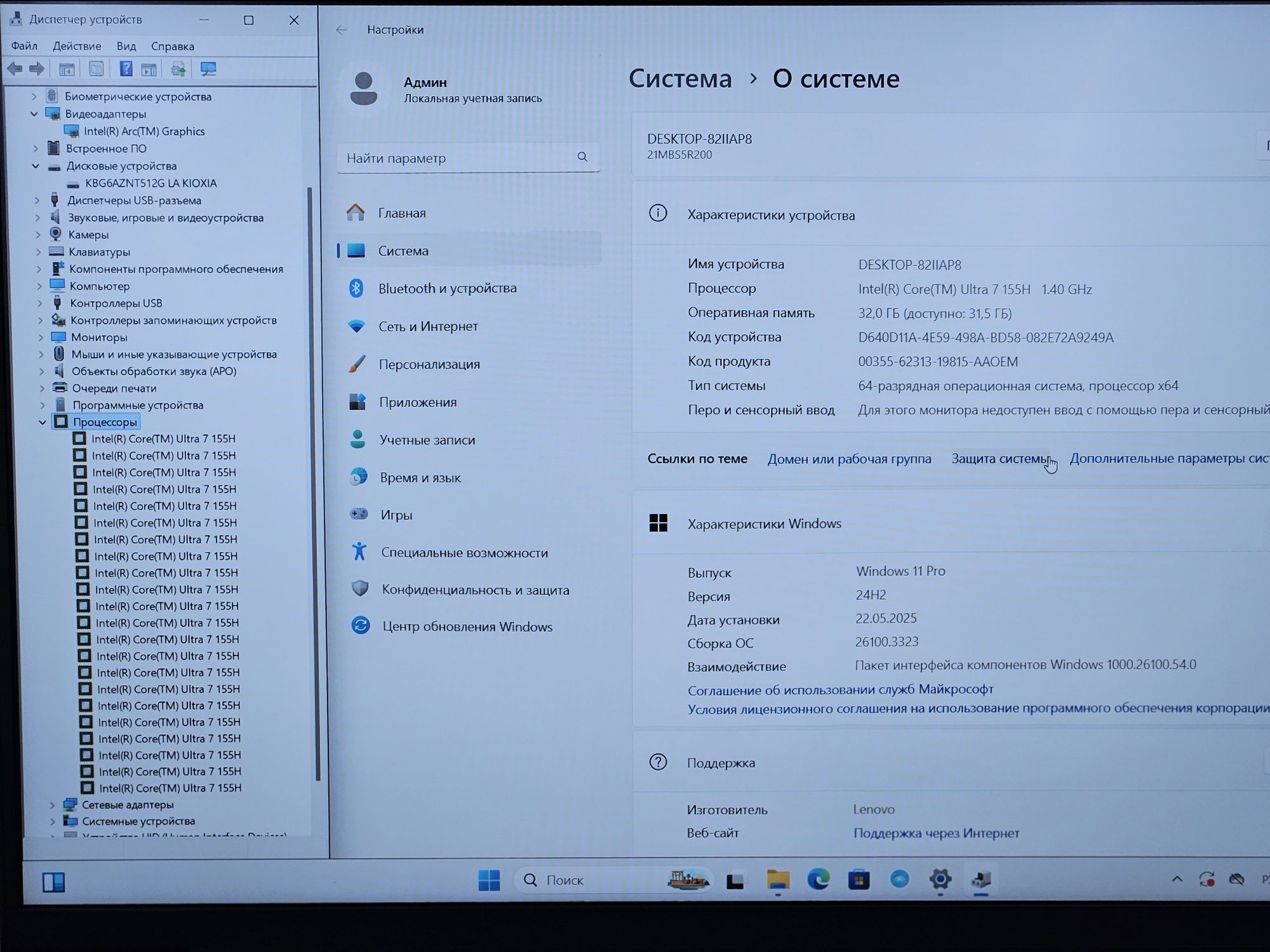Open Windows Start button on taskbar

coord(489,880)
